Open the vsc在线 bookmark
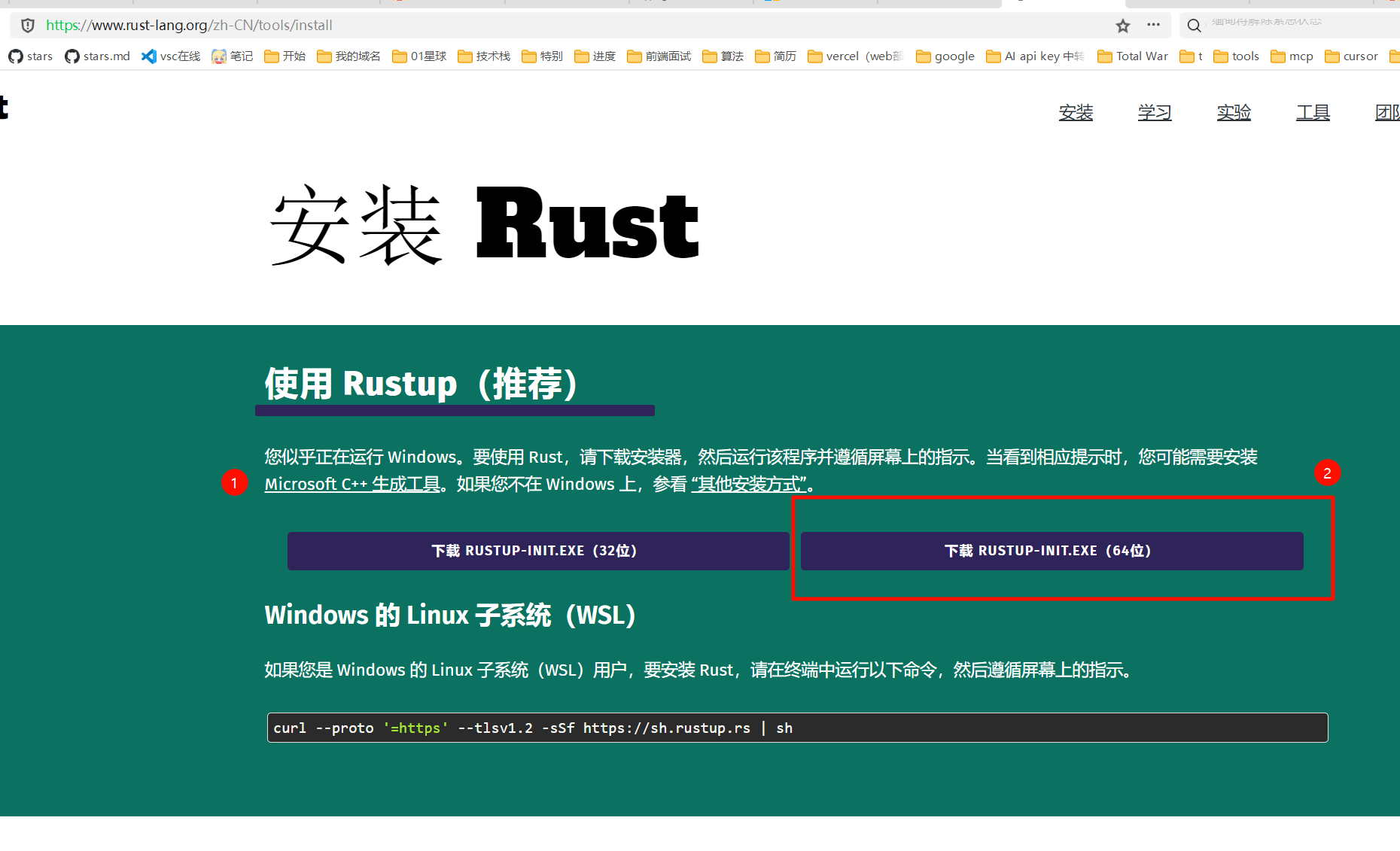 pyautogui.click(x=171, y=56)
